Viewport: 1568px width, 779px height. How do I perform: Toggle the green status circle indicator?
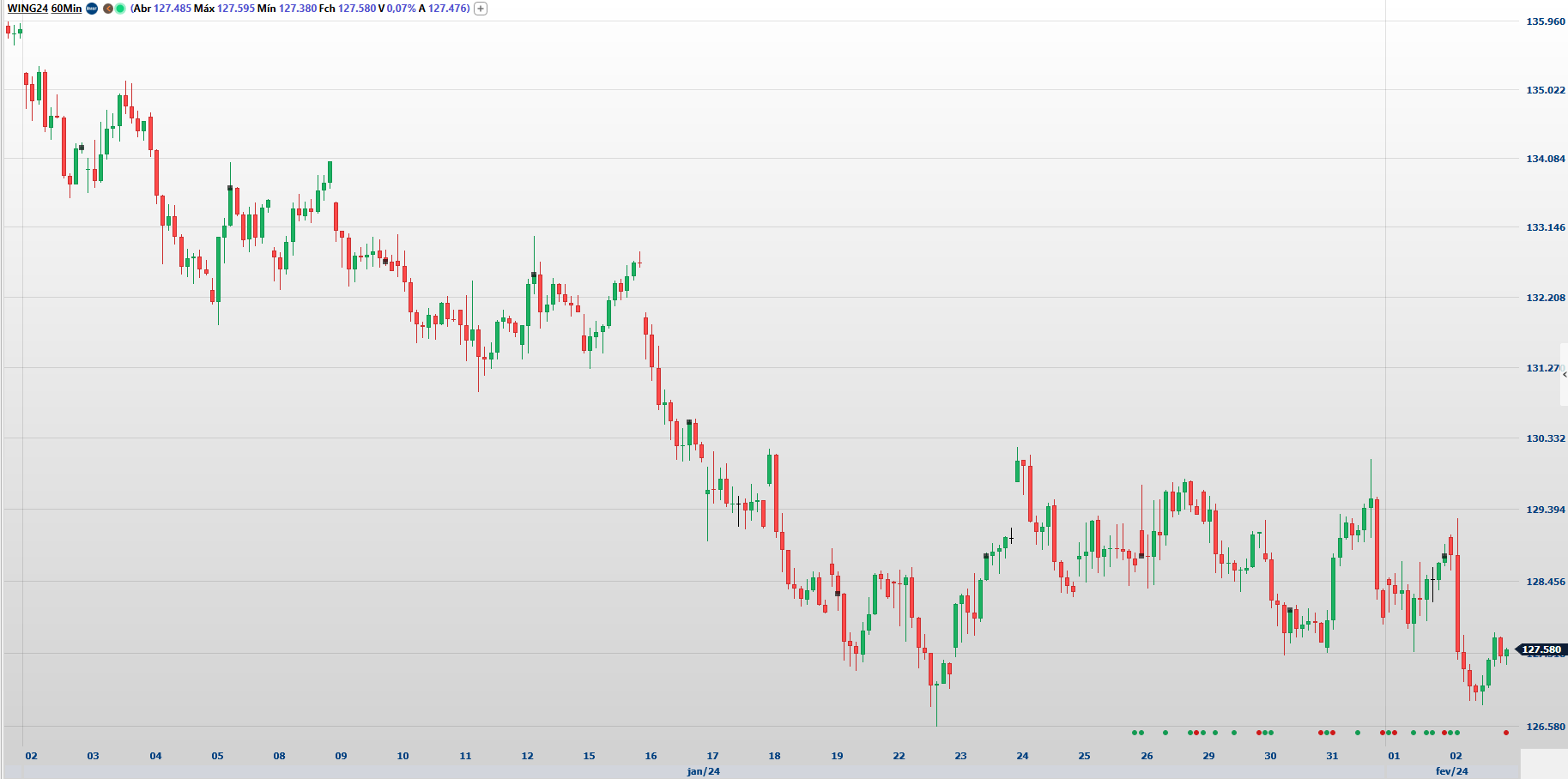pos(120,9)
